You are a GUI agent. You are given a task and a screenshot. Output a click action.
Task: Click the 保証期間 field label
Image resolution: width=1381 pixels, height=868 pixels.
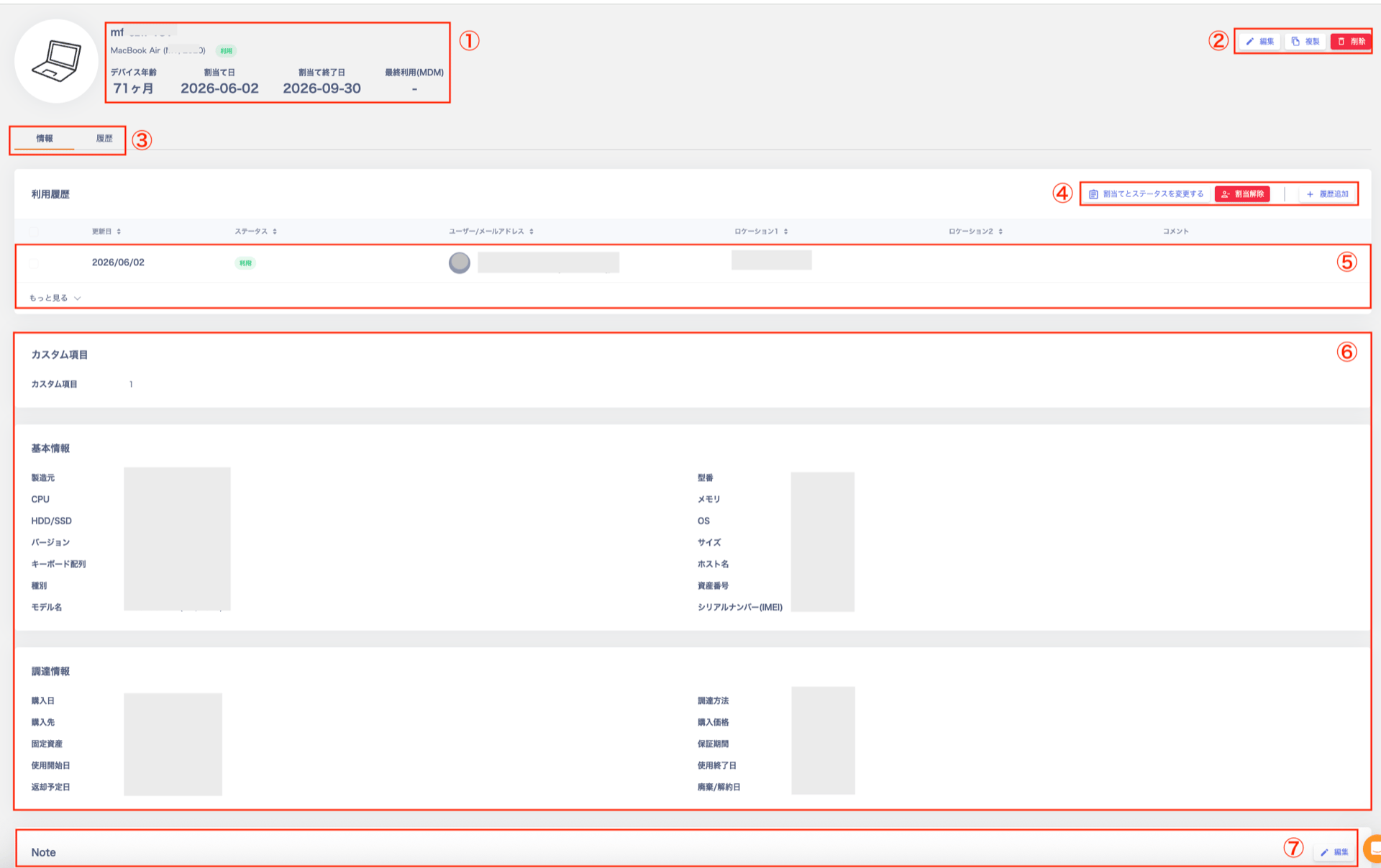coord(713,744)
